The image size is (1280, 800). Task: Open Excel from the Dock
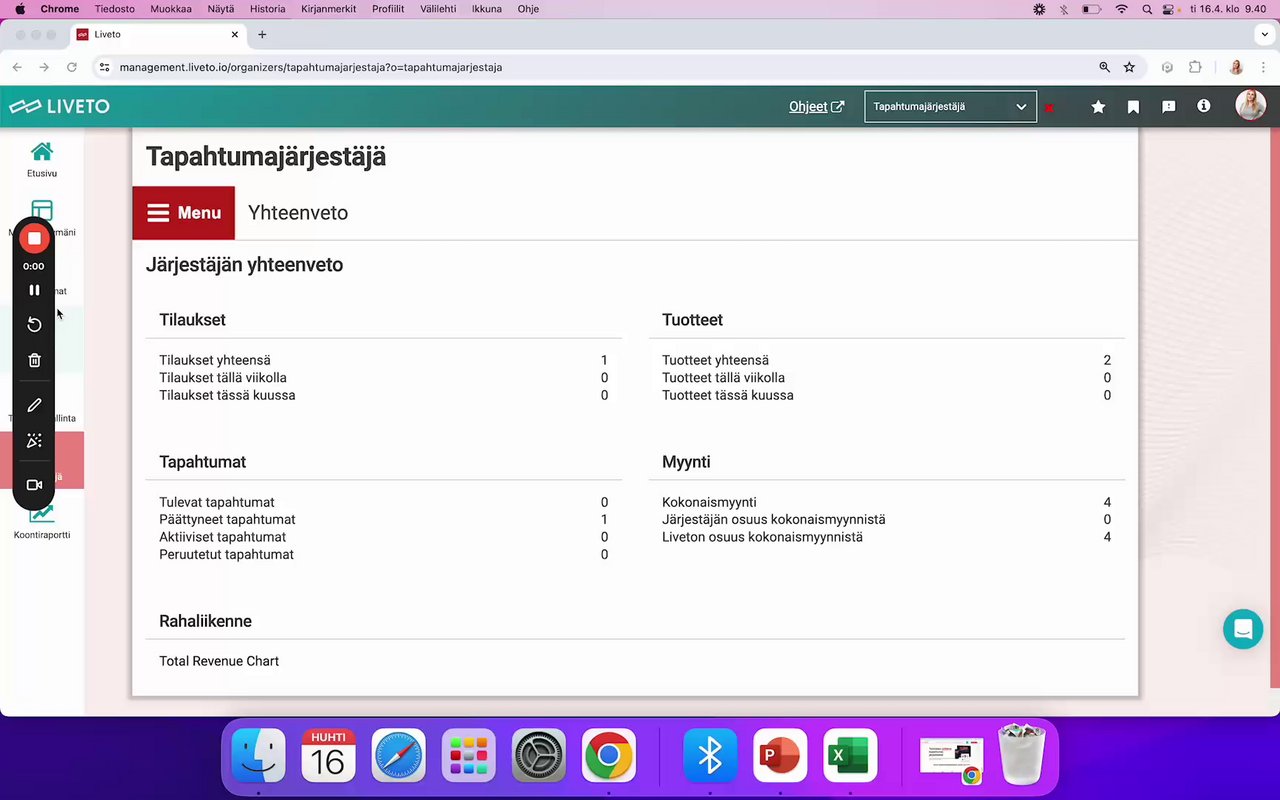pyautogui.click(x=850, y=755)
